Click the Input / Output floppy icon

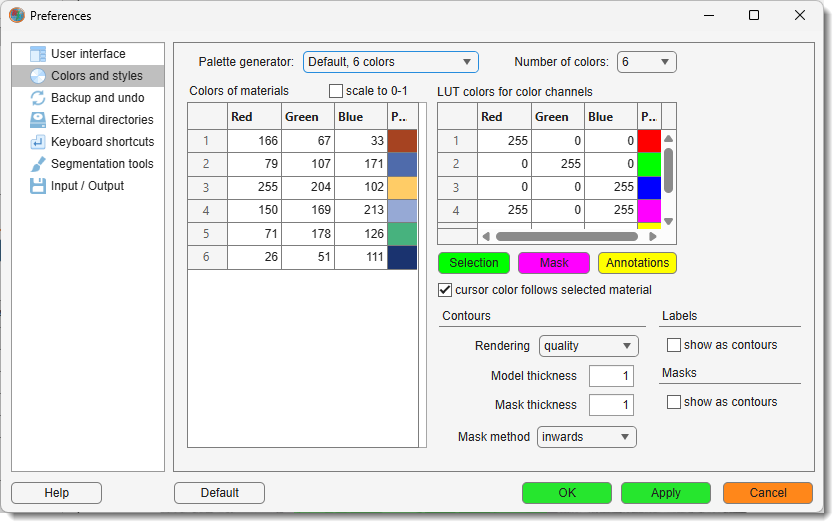click(x=37, y=186)
